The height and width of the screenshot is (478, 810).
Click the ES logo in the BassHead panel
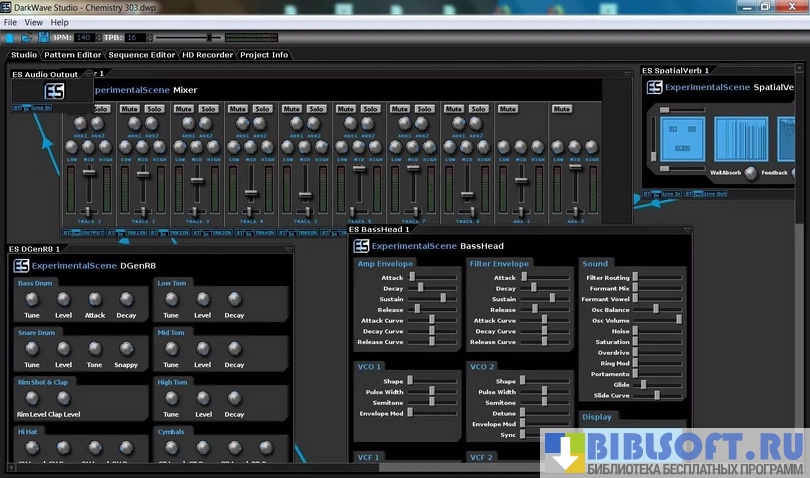point(360,245)
